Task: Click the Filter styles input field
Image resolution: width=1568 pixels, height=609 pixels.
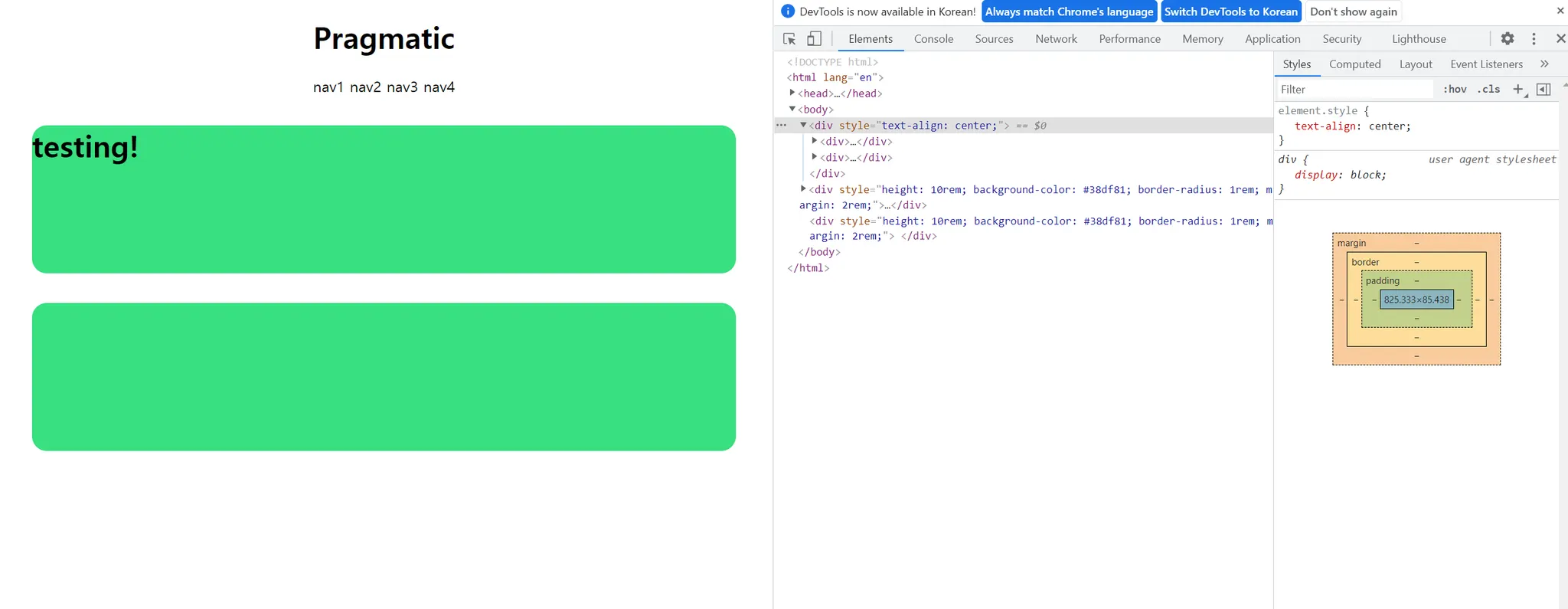Action: pos(1354,90)
